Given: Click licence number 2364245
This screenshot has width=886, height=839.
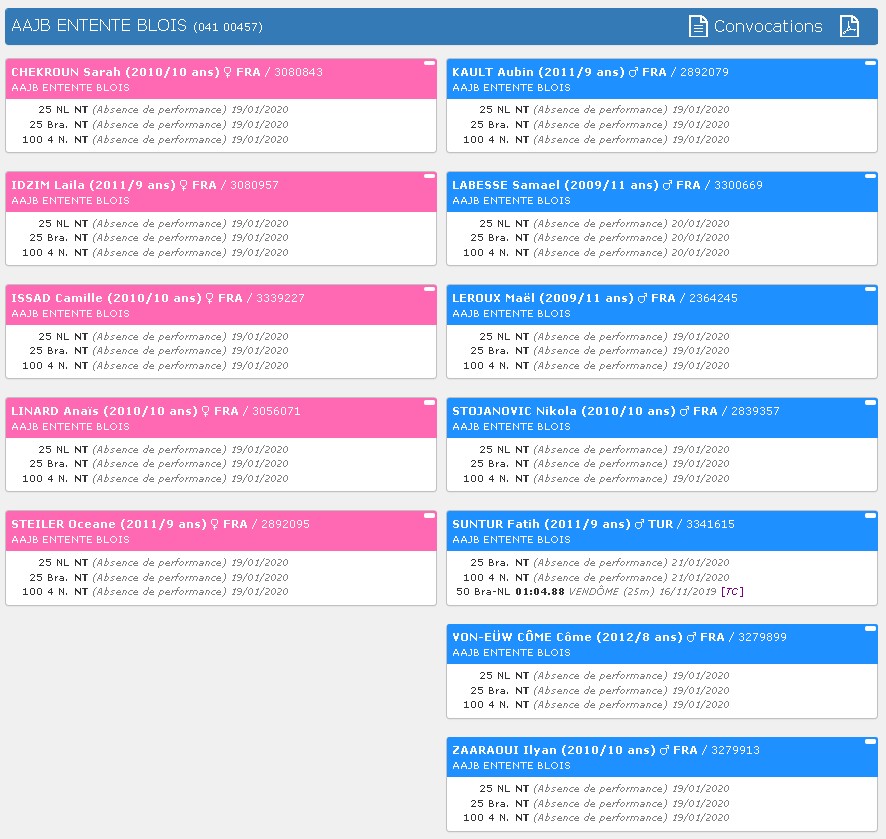Looking at the screenshot, I should pos(713,298).
